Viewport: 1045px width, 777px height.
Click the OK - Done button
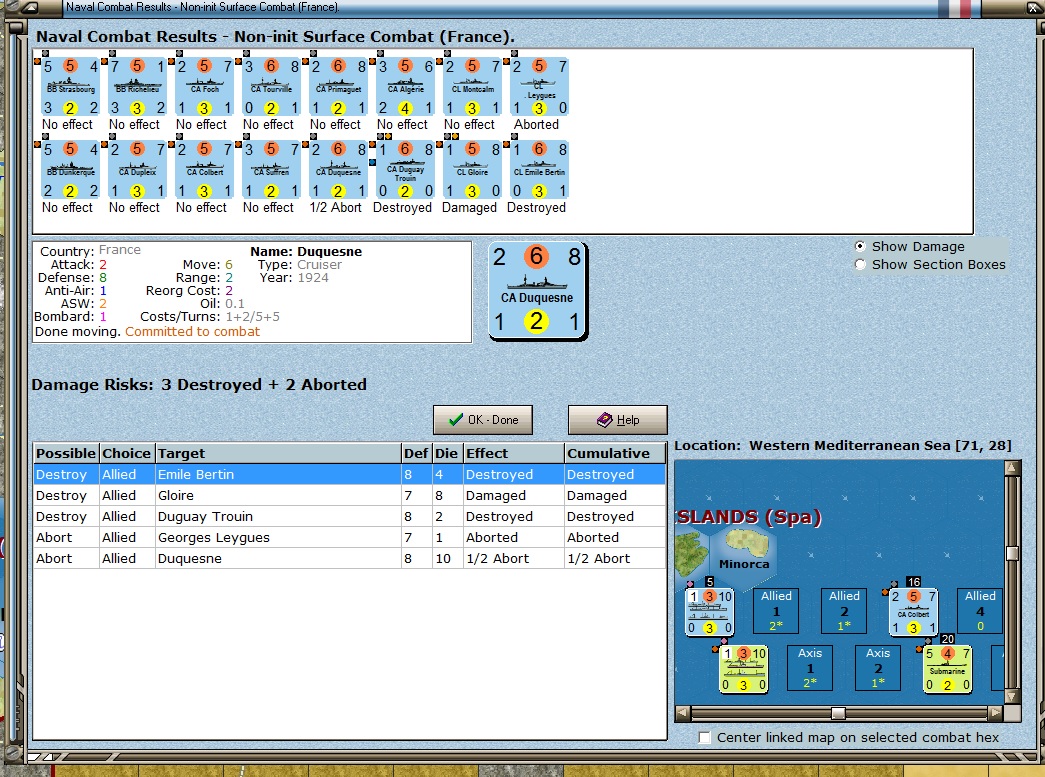tap(483, 420)
